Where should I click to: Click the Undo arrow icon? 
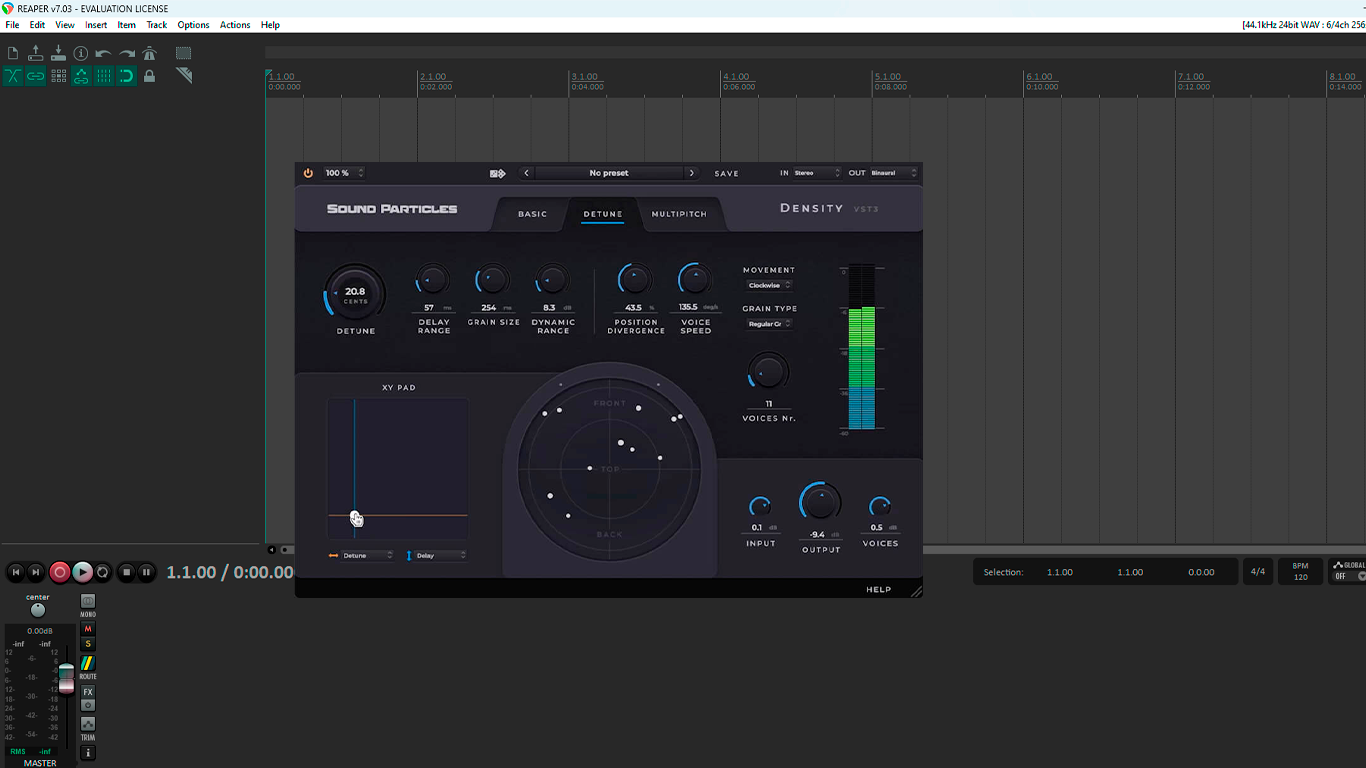click(103, 53)
